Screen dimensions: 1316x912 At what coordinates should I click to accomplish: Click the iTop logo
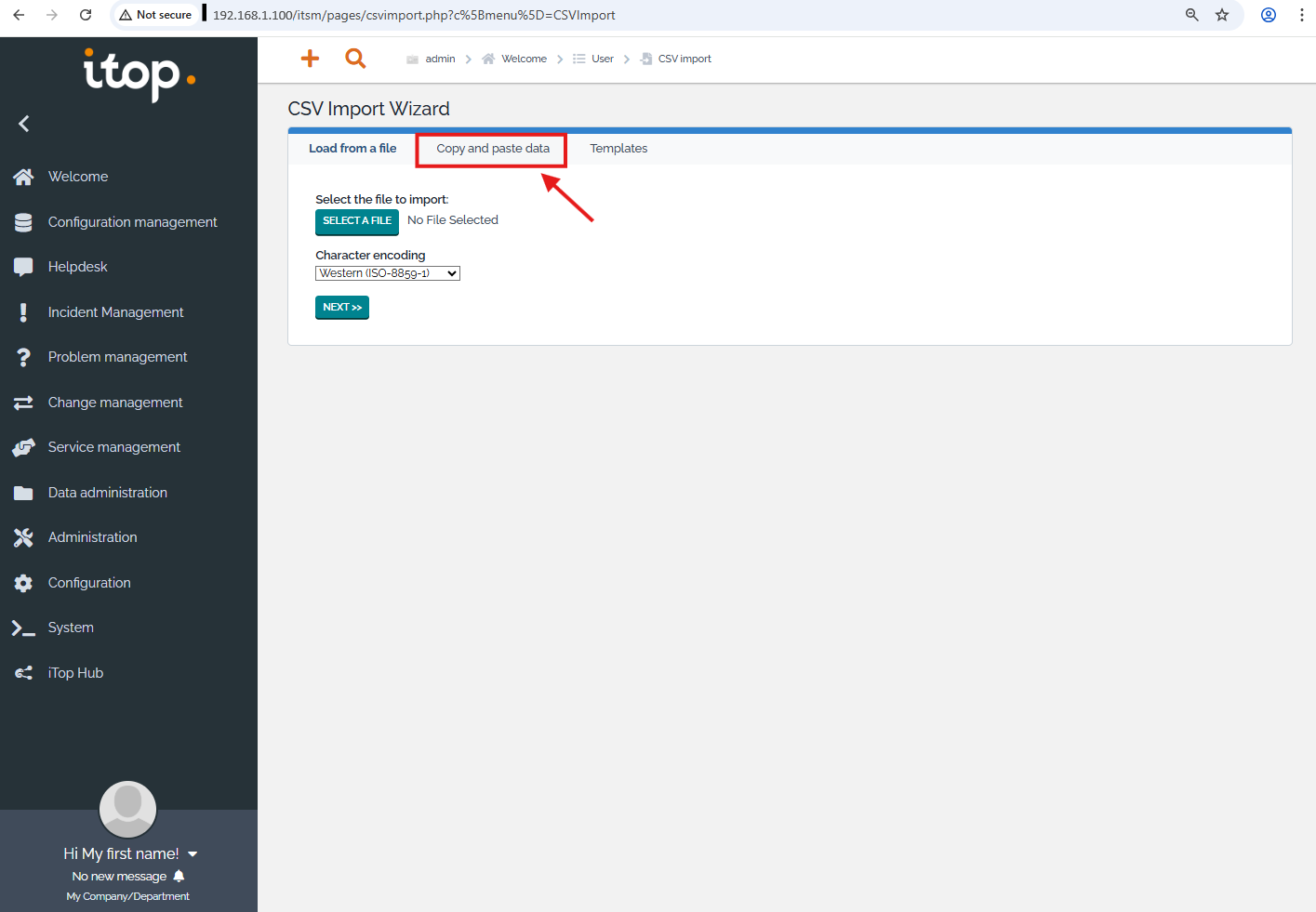(140, 73)
